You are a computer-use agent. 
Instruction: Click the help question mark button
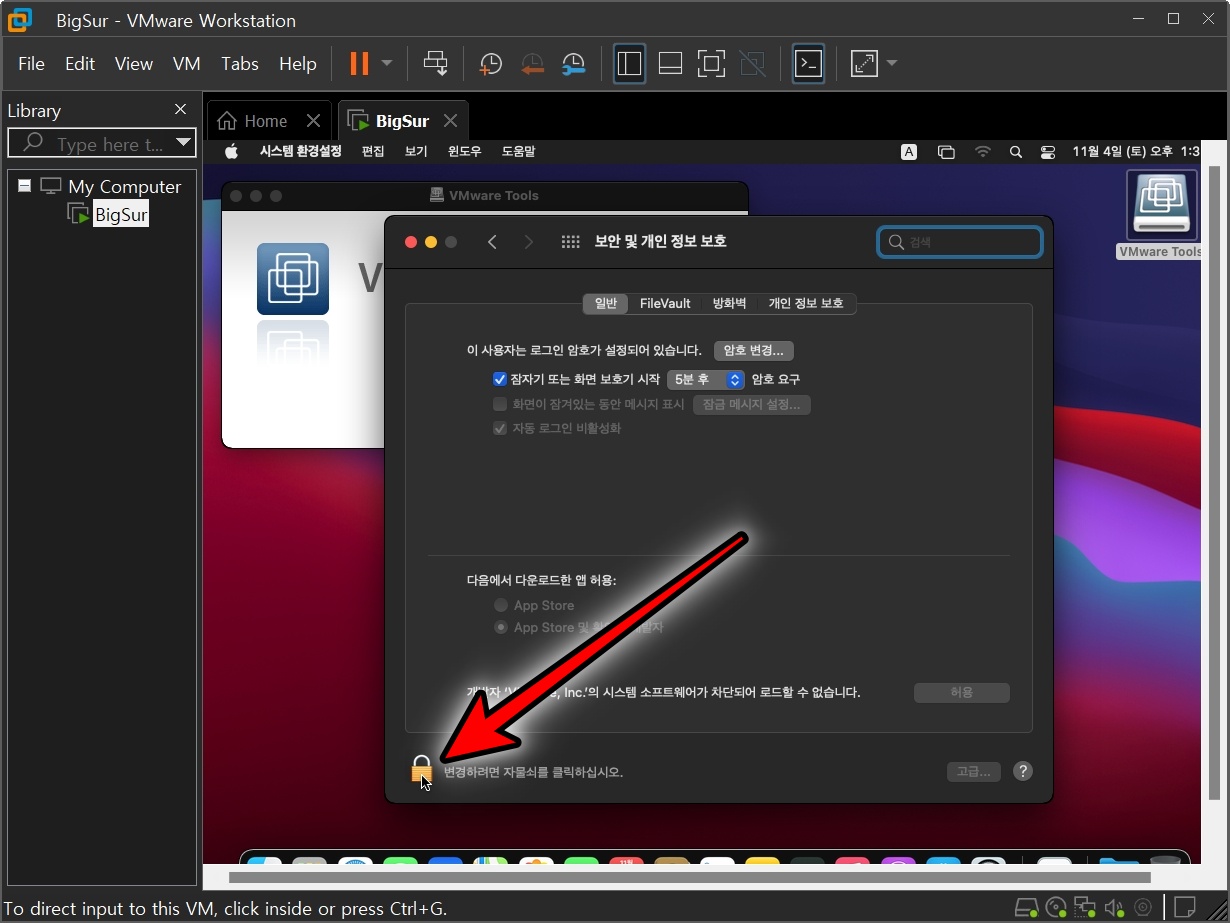coord(1022,772)
